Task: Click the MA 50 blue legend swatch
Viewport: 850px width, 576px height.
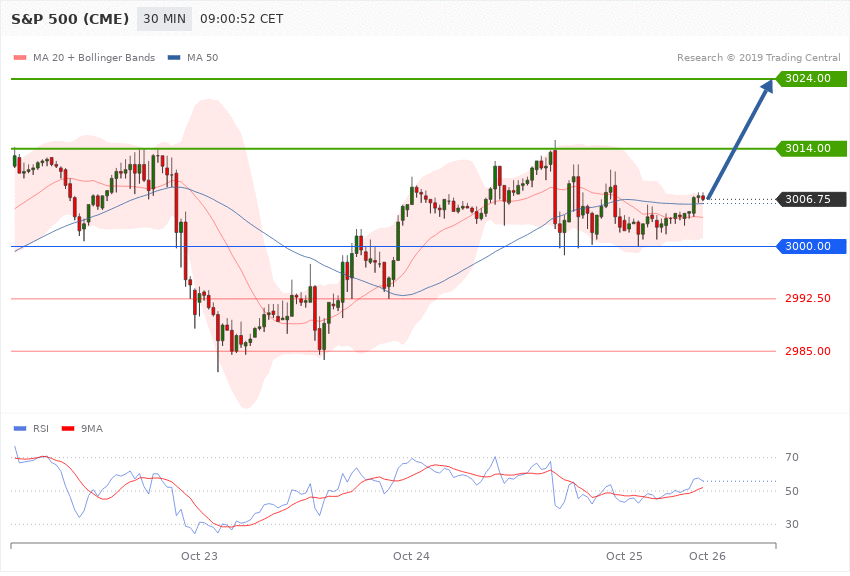Action: click(174, 57)
